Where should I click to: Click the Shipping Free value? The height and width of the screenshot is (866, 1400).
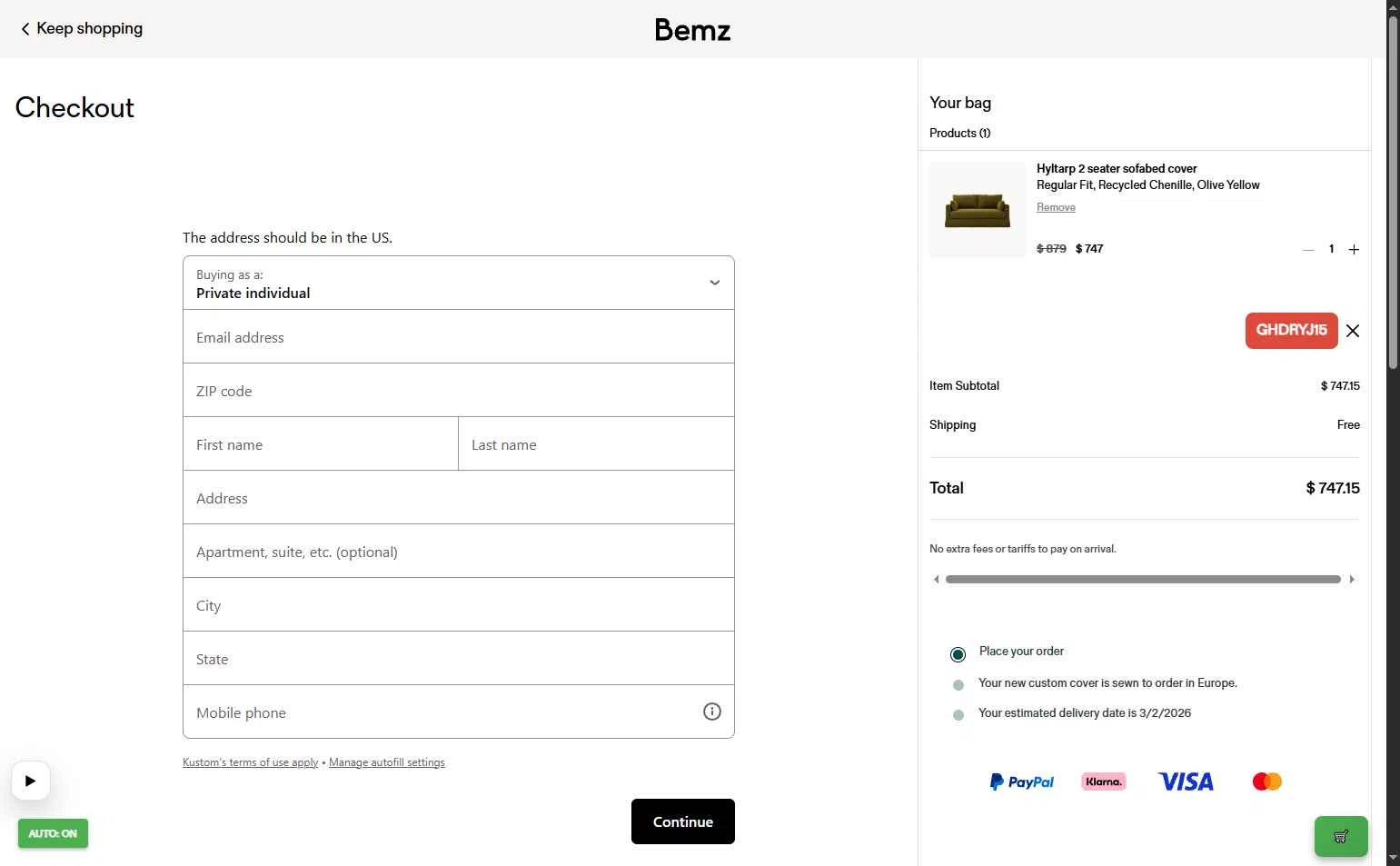[x=1348, y=425]
